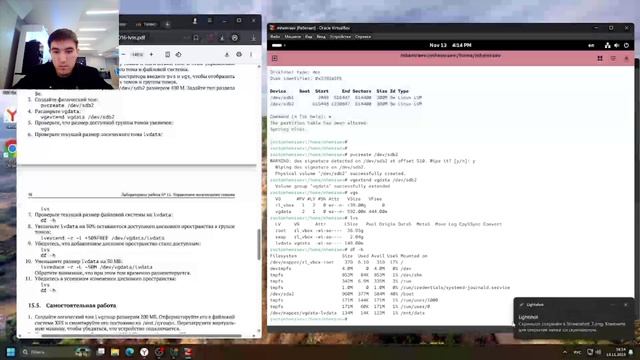Switch to the Телекс browser tab
The image size is (640, 360).
[x=147, y=24]
